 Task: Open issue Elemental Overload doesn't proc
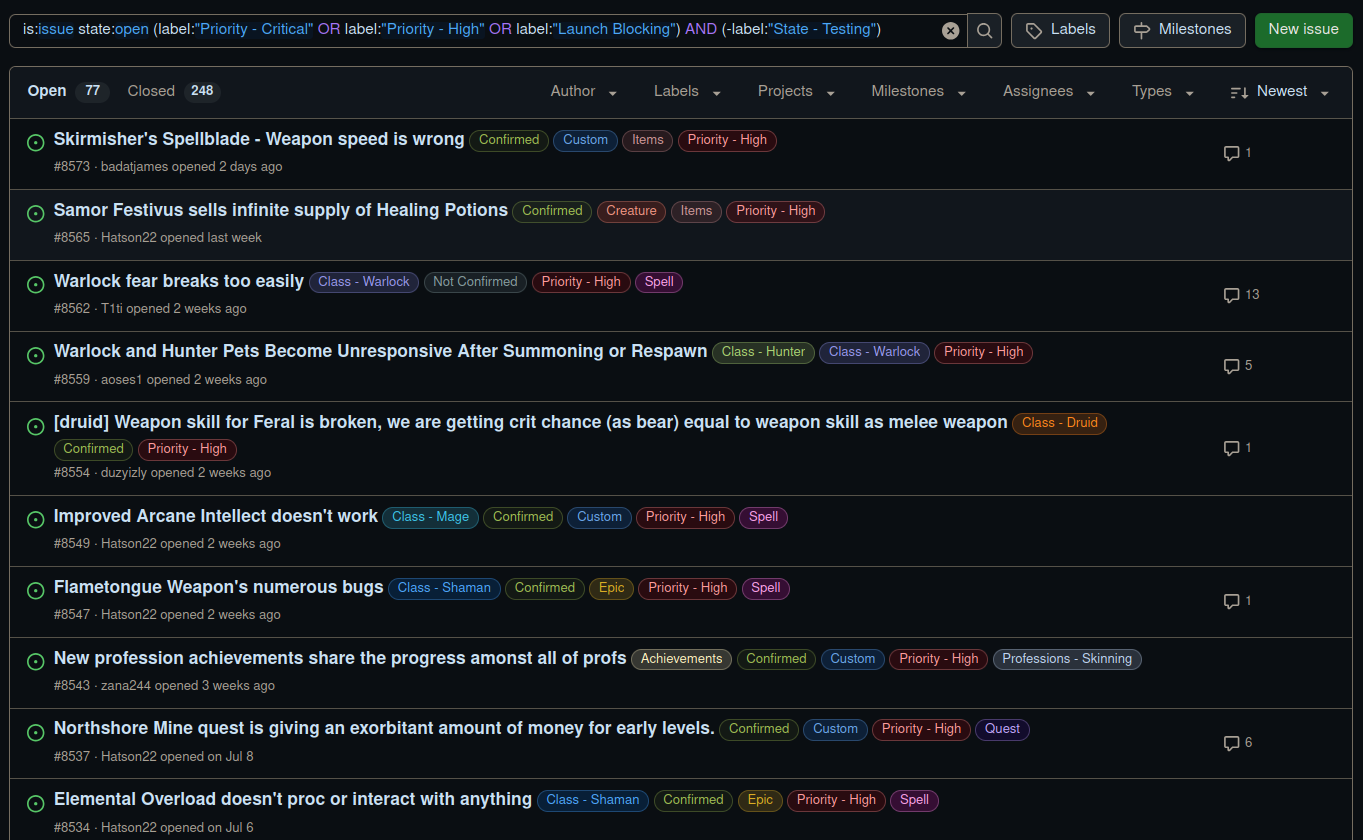pos(293,799)
